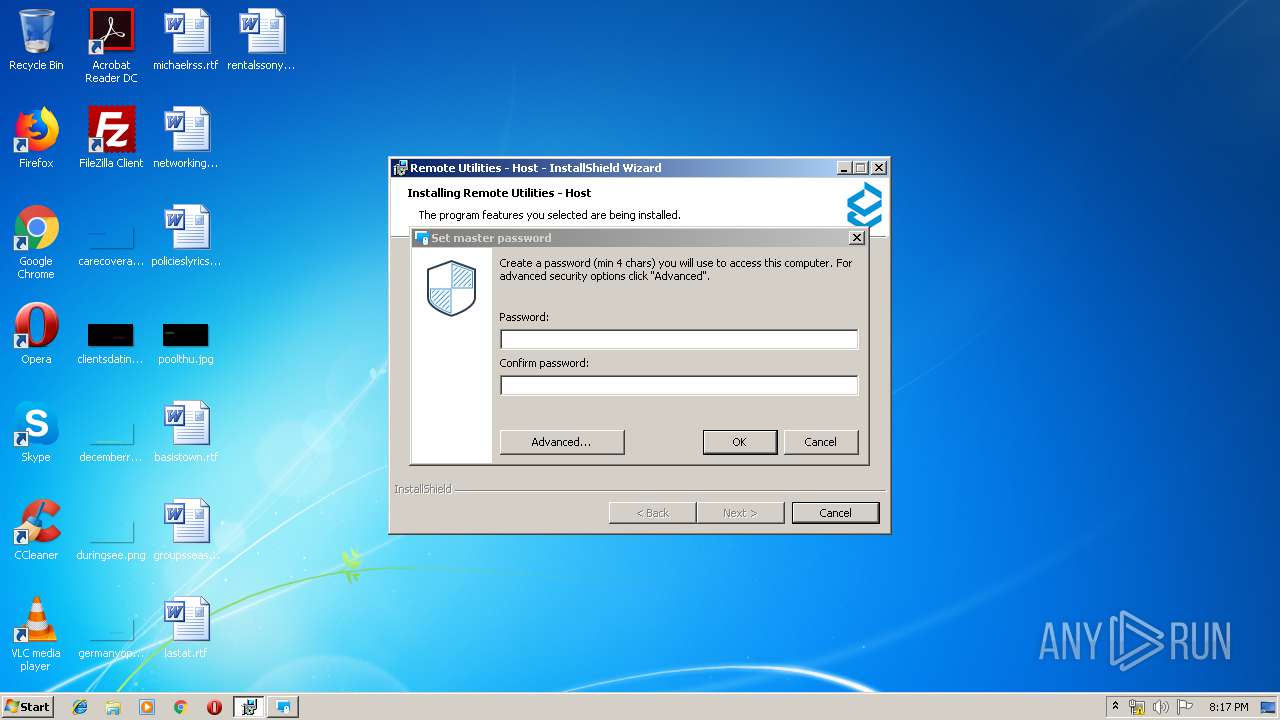
Task: Open Chrome from the taskbar
Action: [x=180, y=707]
